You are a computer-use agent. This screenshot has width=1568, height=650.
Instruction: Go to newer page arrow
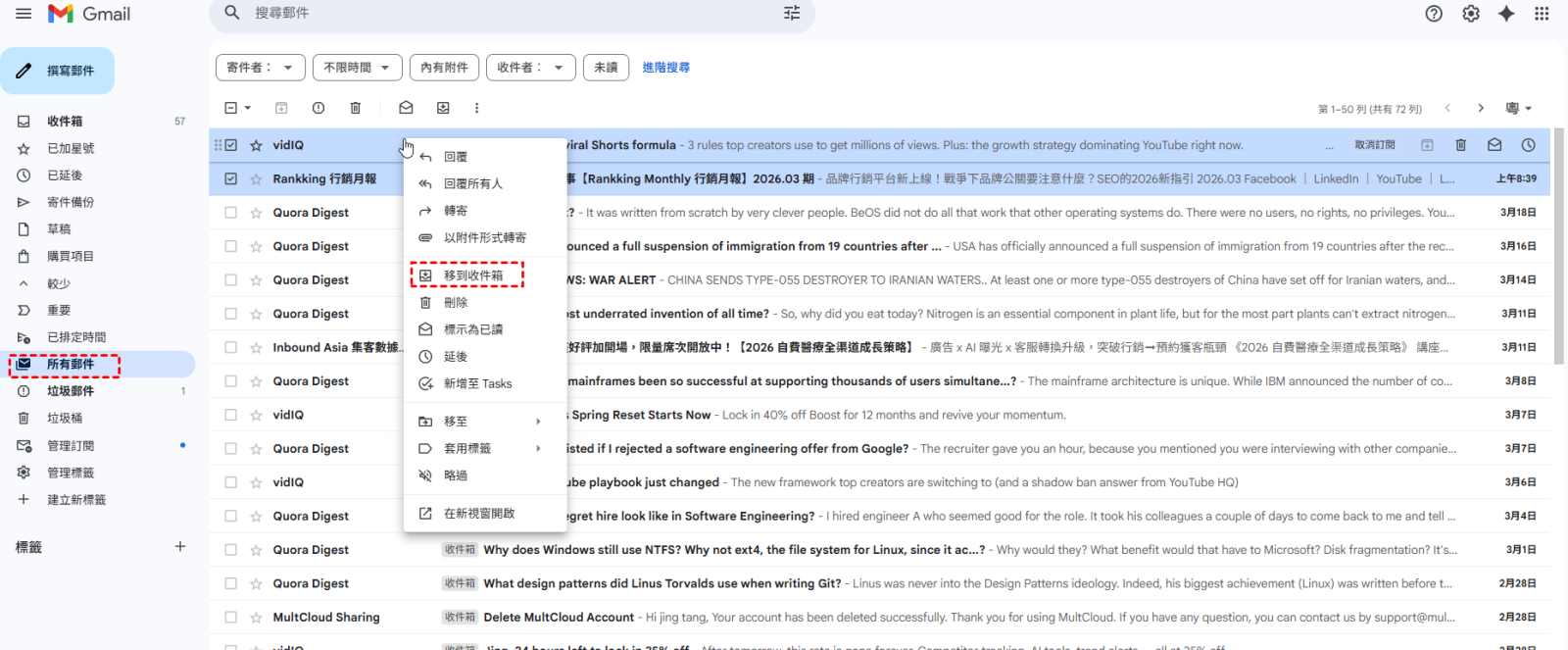pos(1447,108)
